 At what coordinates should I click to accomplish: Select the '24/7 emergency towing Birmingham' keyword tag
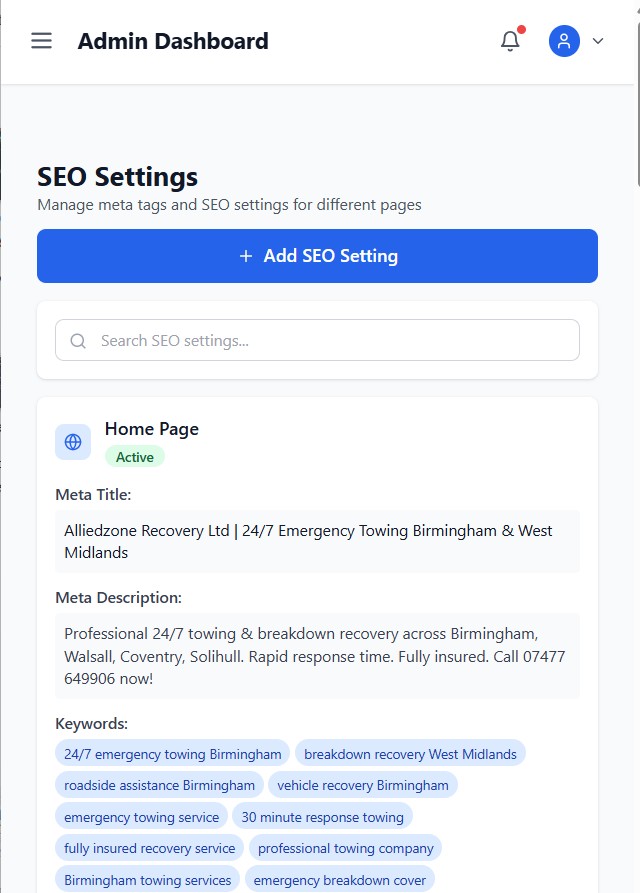point(173,754)
